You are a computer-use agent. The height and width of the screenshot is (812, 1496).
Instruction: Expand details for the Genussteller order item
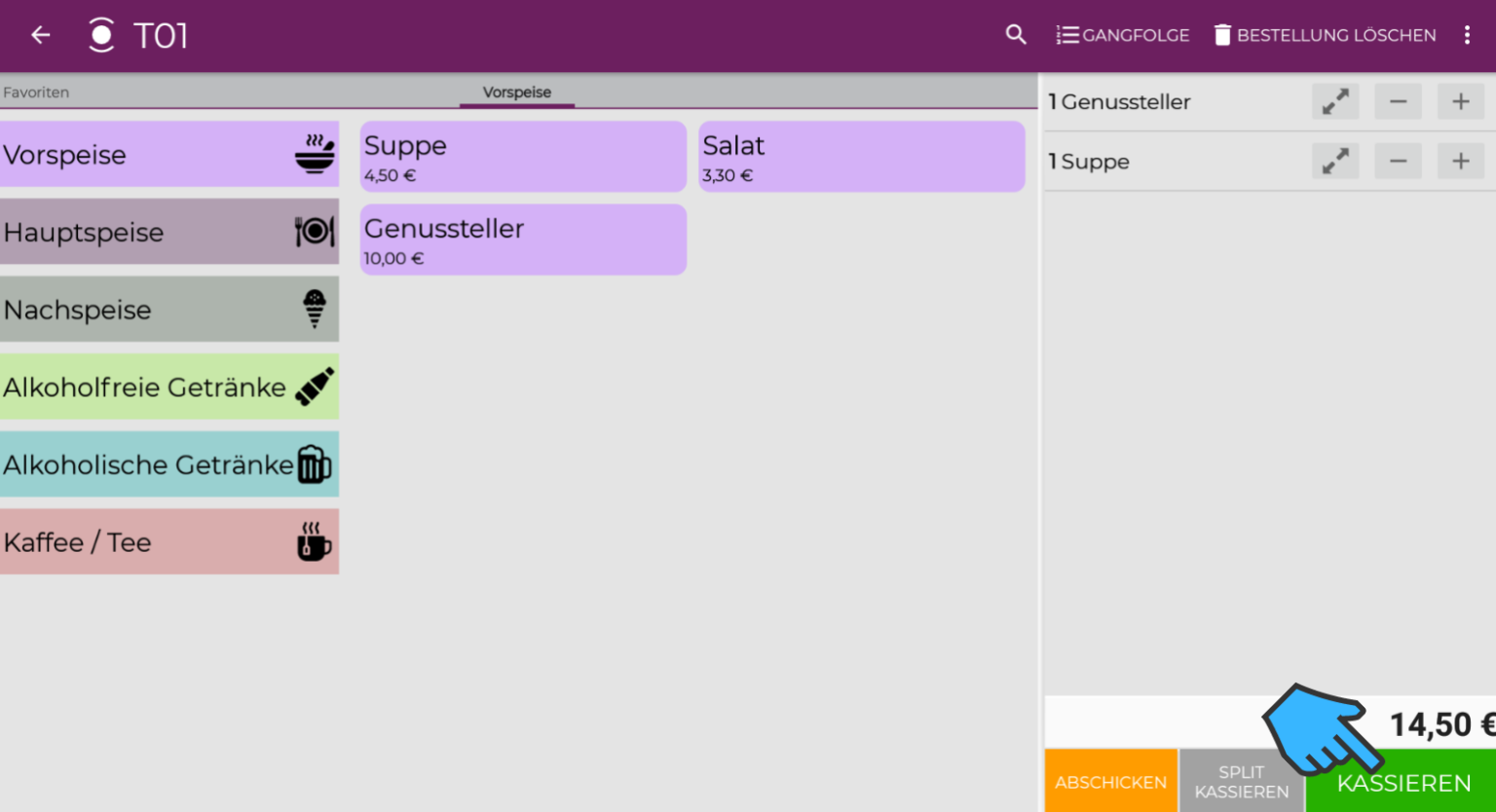point(1335,101)
